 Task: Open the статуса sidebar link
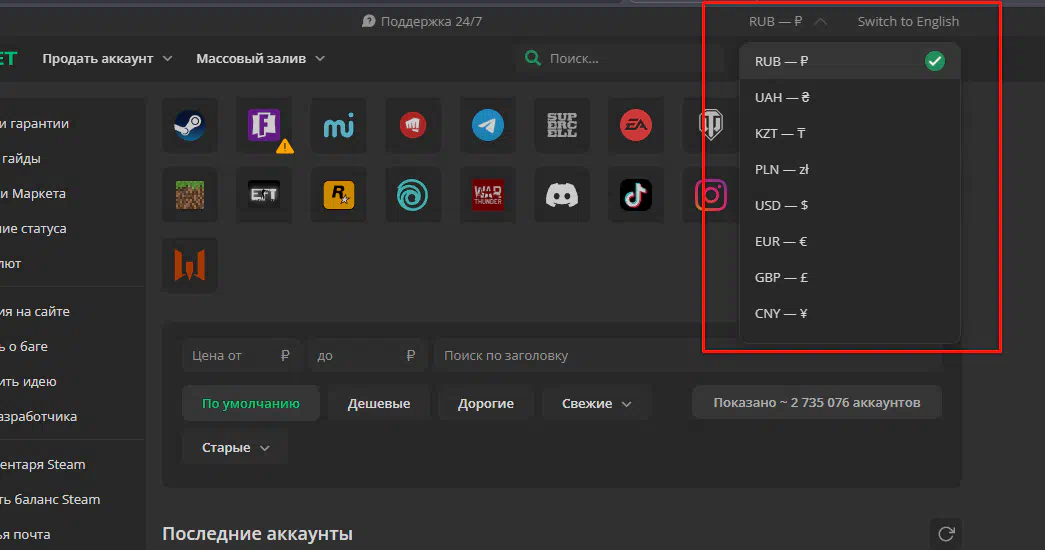(33, 229)
